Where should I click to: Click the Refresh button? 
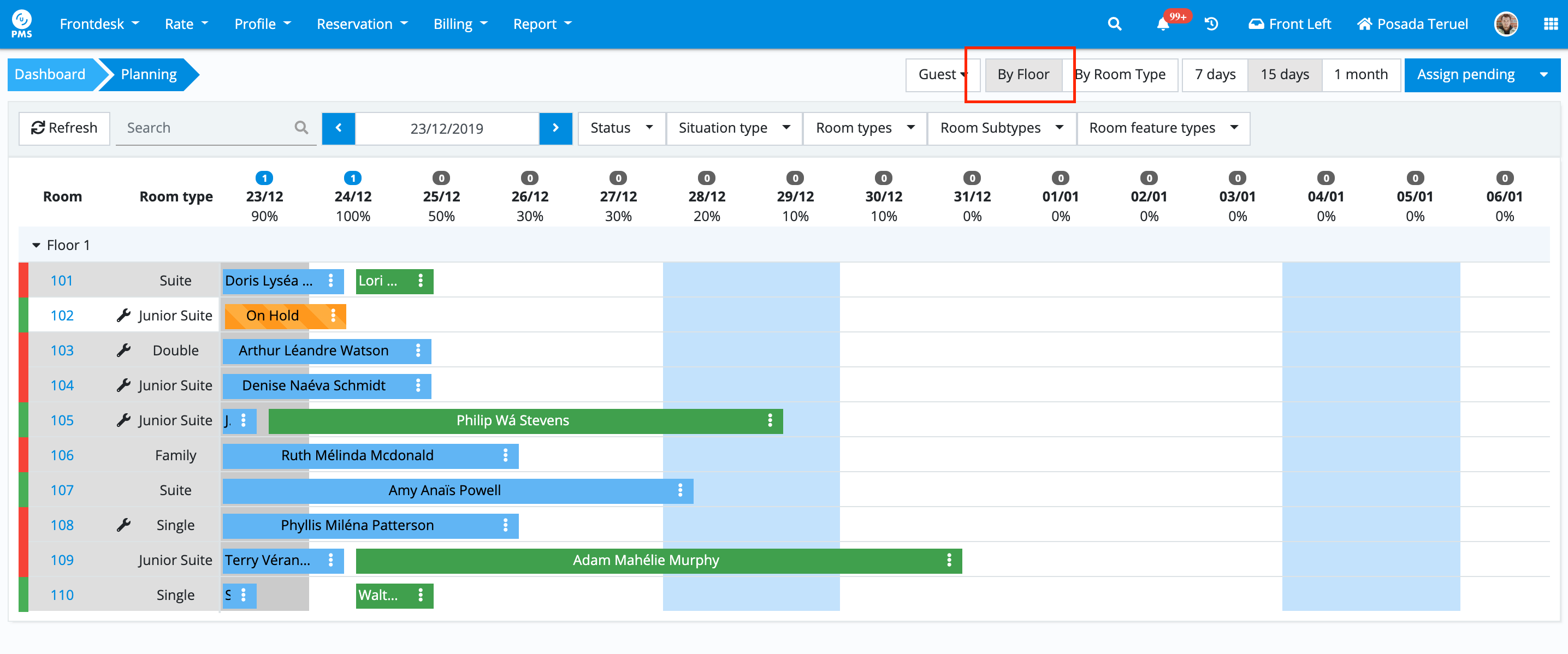tap(64, 128)
